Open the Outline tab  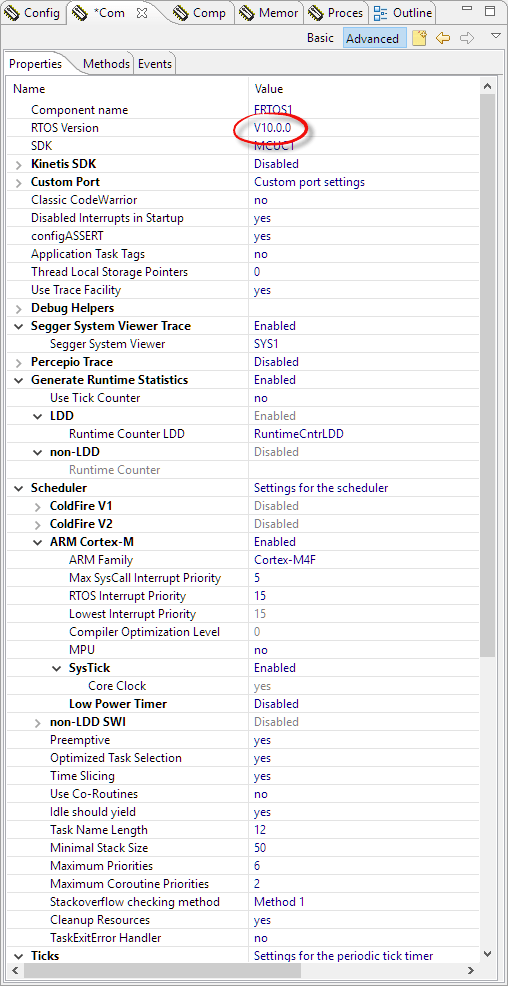pos(402,13)
